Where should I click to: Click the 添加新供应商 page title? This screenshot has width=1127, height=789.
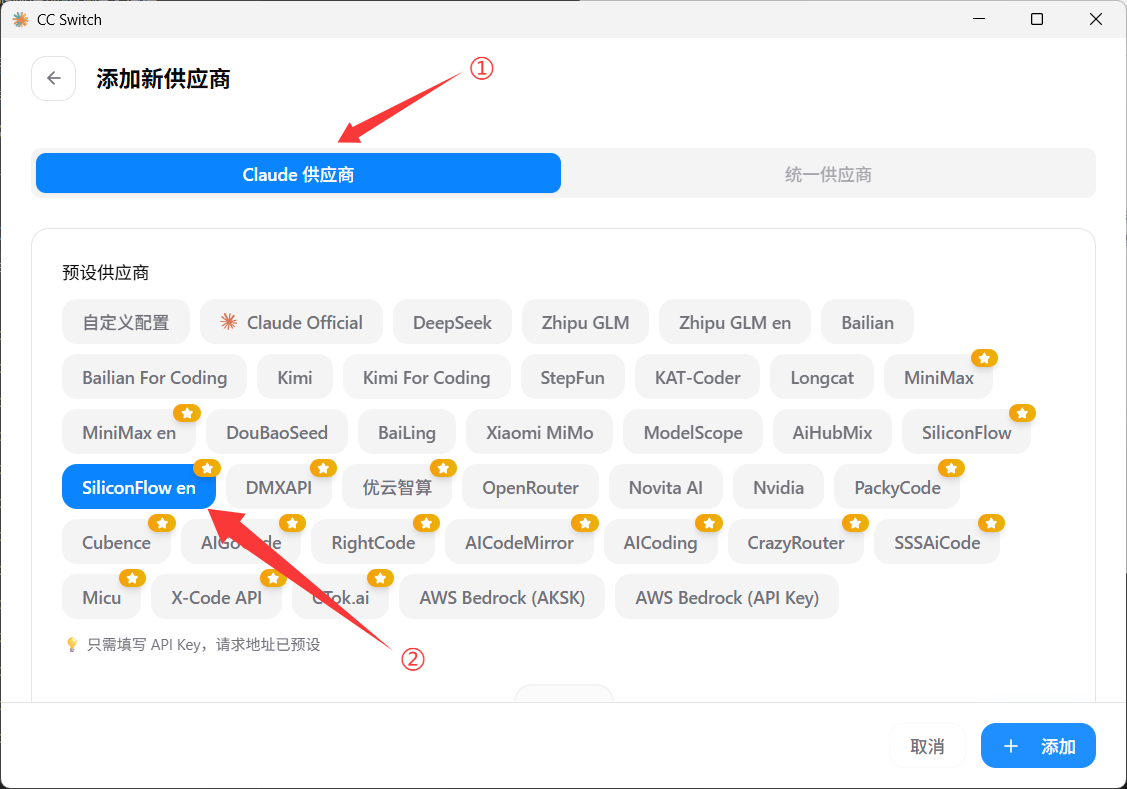pos(163,78)
